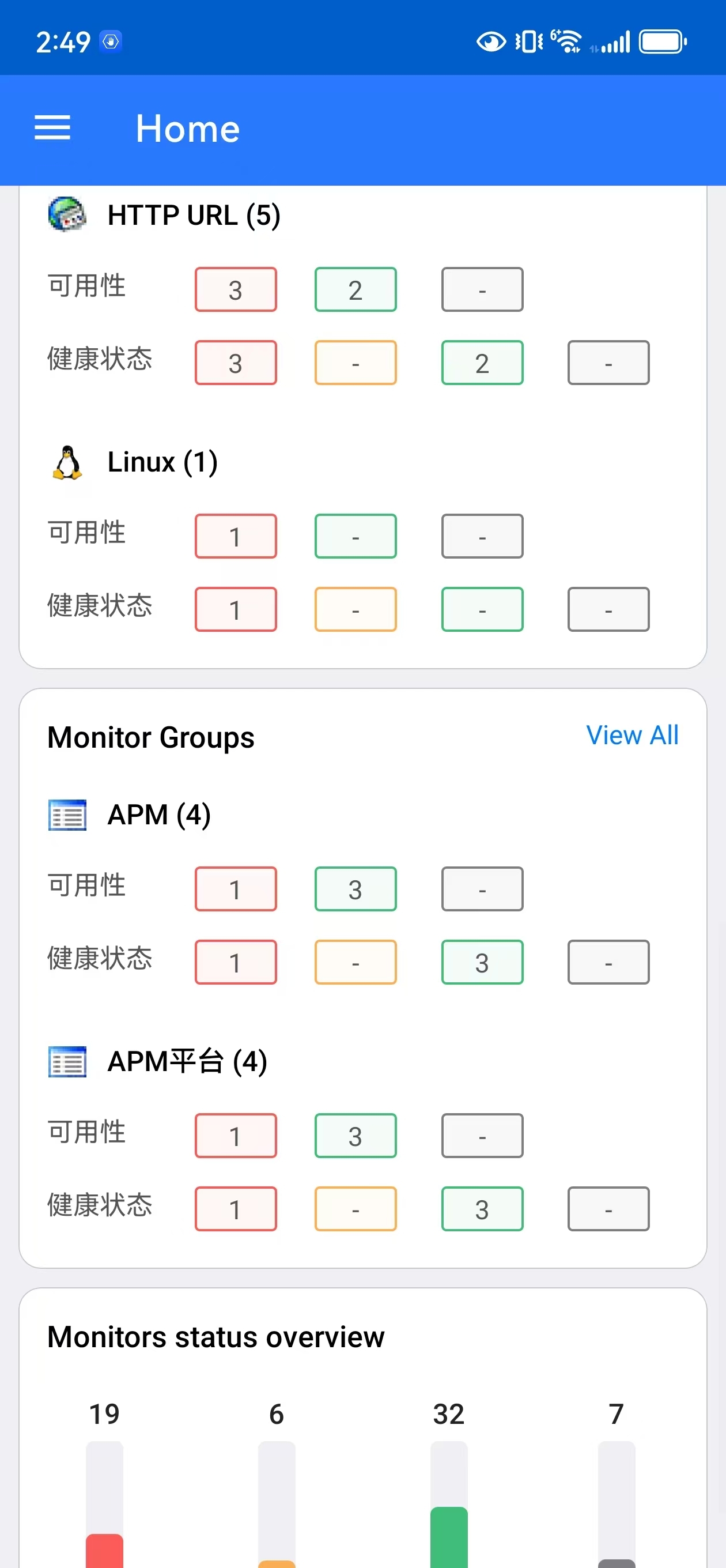The width and height of the screenshot is (726, 1568).
Task: Select HTTP URL health clear count 2
Action: [x=482, y=363]
